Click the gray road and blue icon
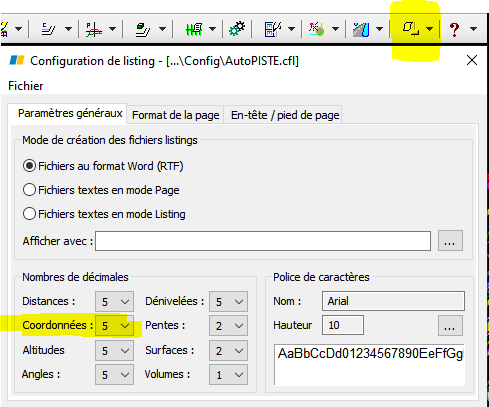This screenshot has width=489, height=407. pos(361,29)
